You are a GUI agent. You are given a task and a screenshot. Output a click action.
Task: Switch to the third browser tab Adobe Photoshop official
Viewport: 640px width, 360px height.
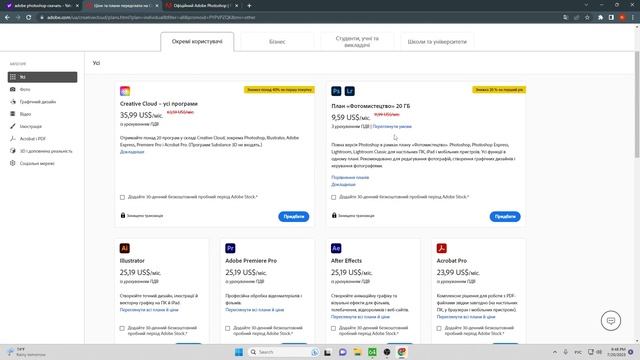(x=202, y=6)
